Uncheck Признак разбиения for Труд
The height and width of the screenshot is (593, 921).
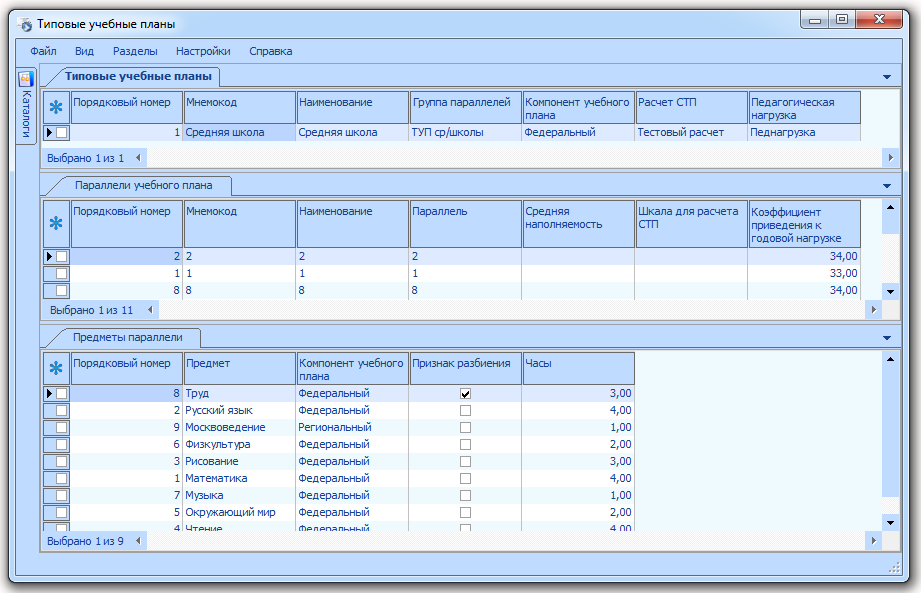tap(465, 393)
